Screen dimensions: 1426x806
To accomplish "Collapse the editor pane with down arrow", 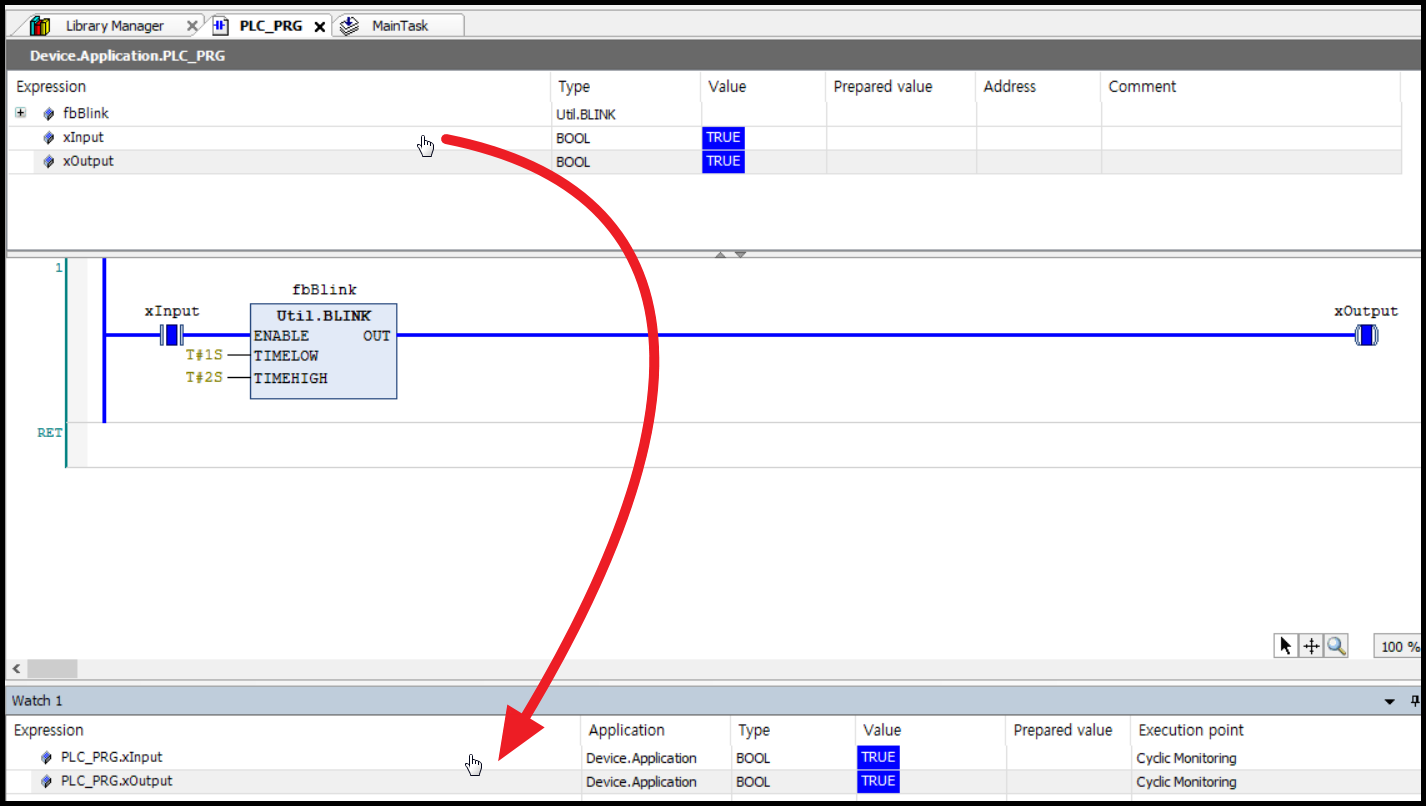I will click(740, 254).
